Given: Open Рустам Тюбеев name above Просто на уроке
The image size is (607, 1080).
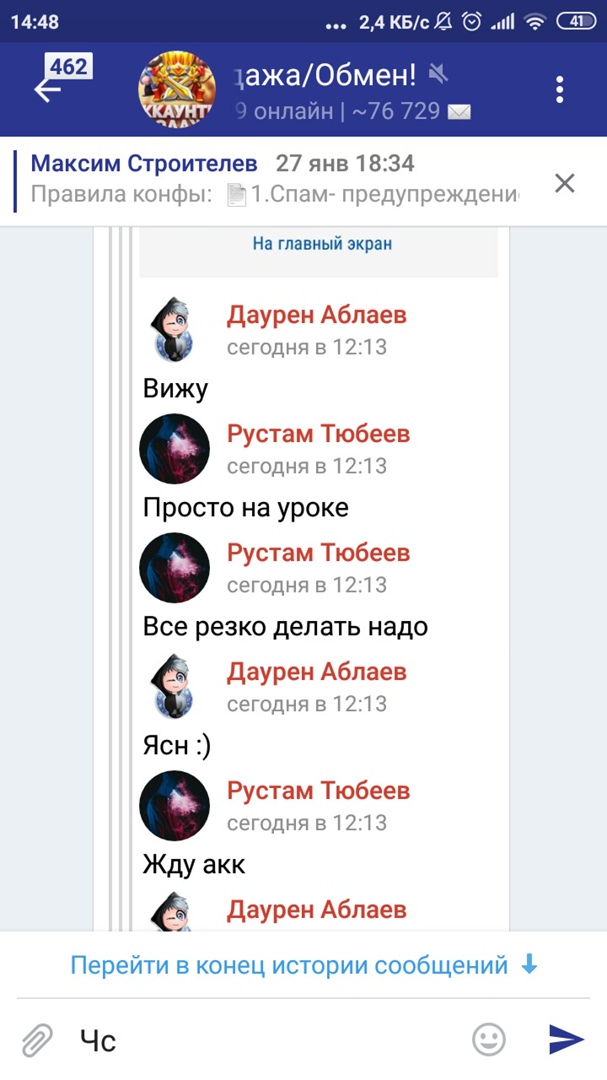Looking at the screenshot, I should 318,434.
